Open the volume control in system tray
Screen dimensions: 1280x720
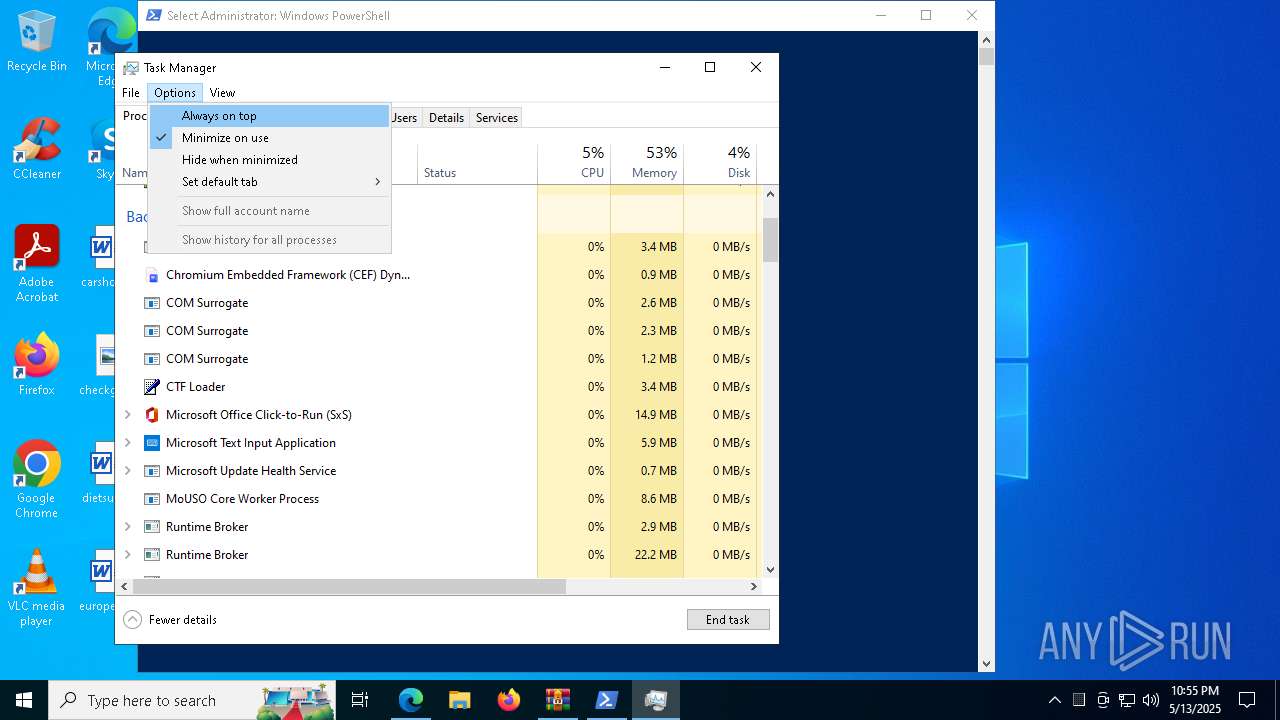coord(1151,700)
